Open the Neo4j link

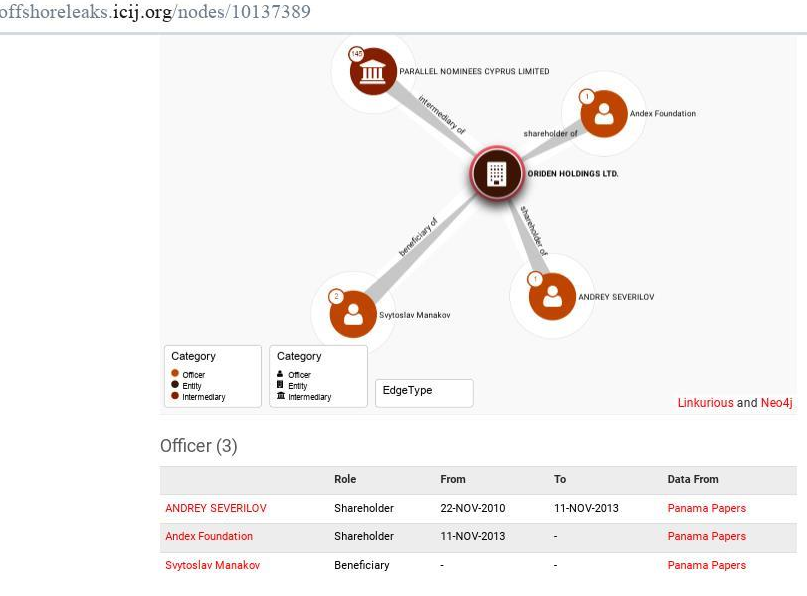coord(776,403)
